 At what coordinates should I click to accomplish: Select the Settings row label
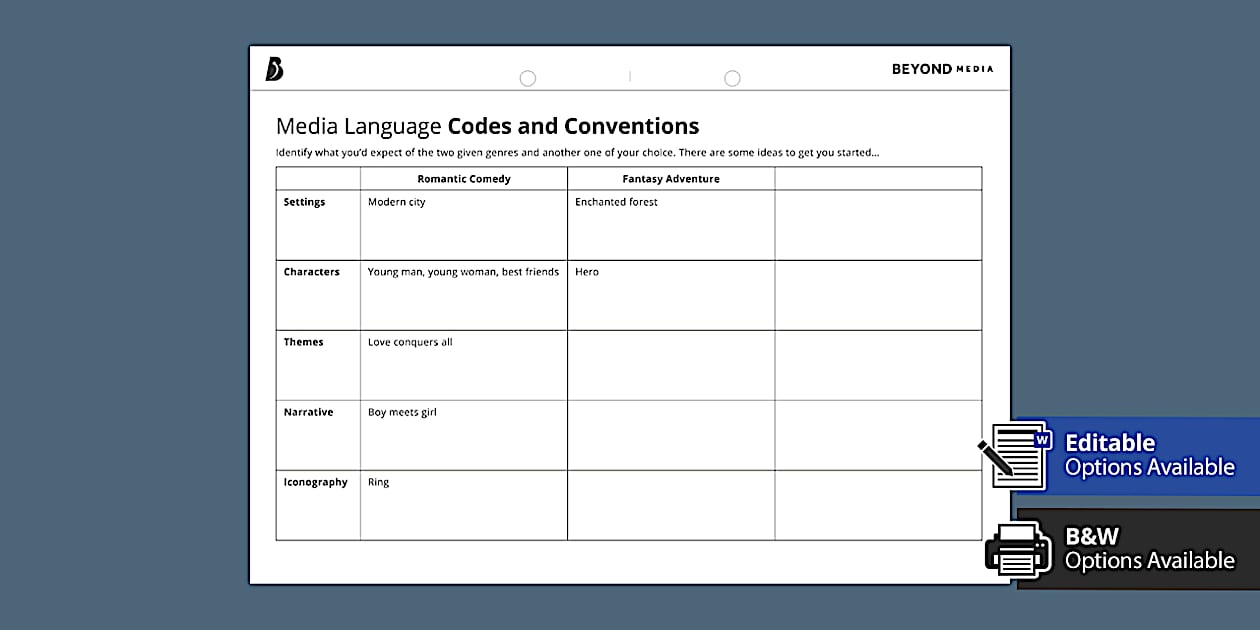304,202
